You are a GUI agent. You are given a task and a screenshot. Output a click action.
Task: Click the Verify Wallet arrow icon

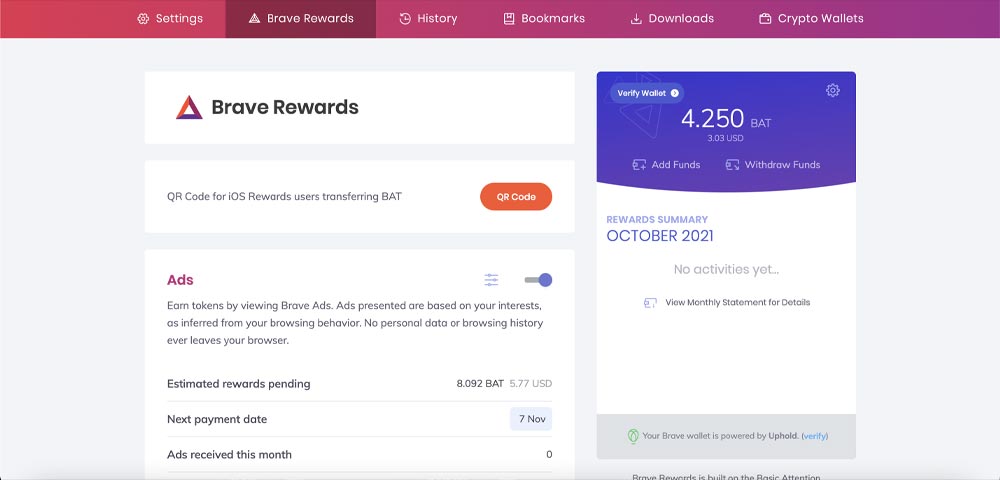(x=674, y=93)
